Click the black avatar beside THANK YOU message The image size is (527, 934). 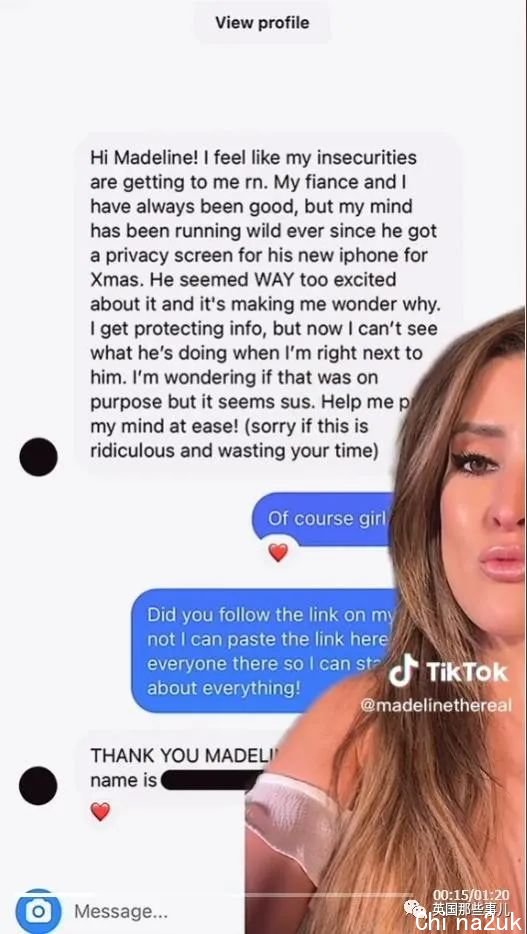(38, 786)
